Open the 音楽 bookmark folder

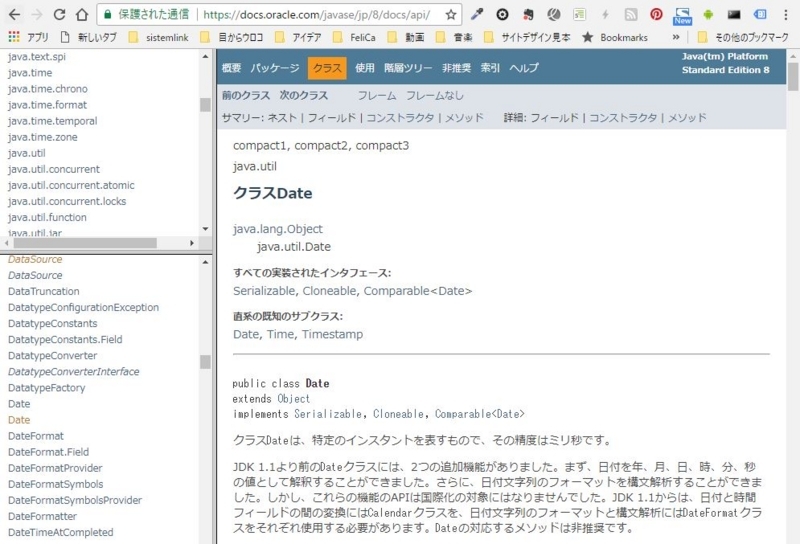(x=454, y=37)
